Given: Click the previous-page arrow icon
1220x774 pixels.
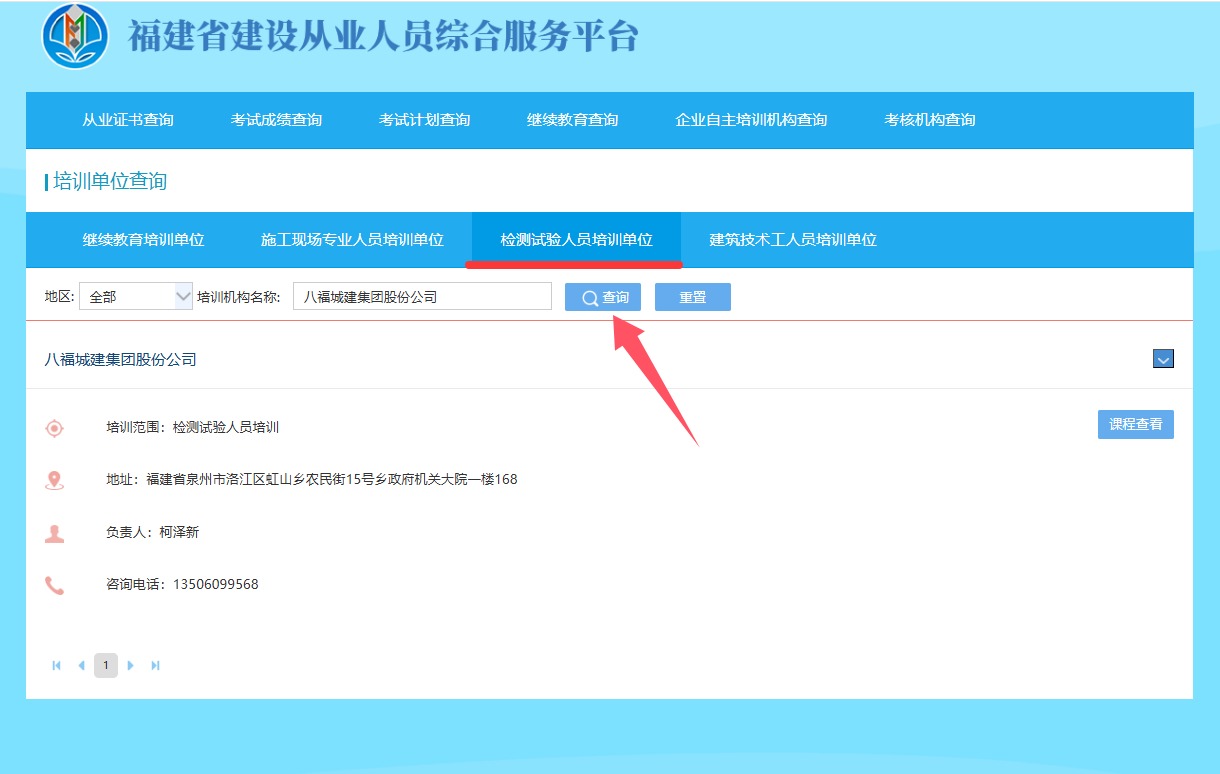Looking at the screenshot, I should [81, 664].
